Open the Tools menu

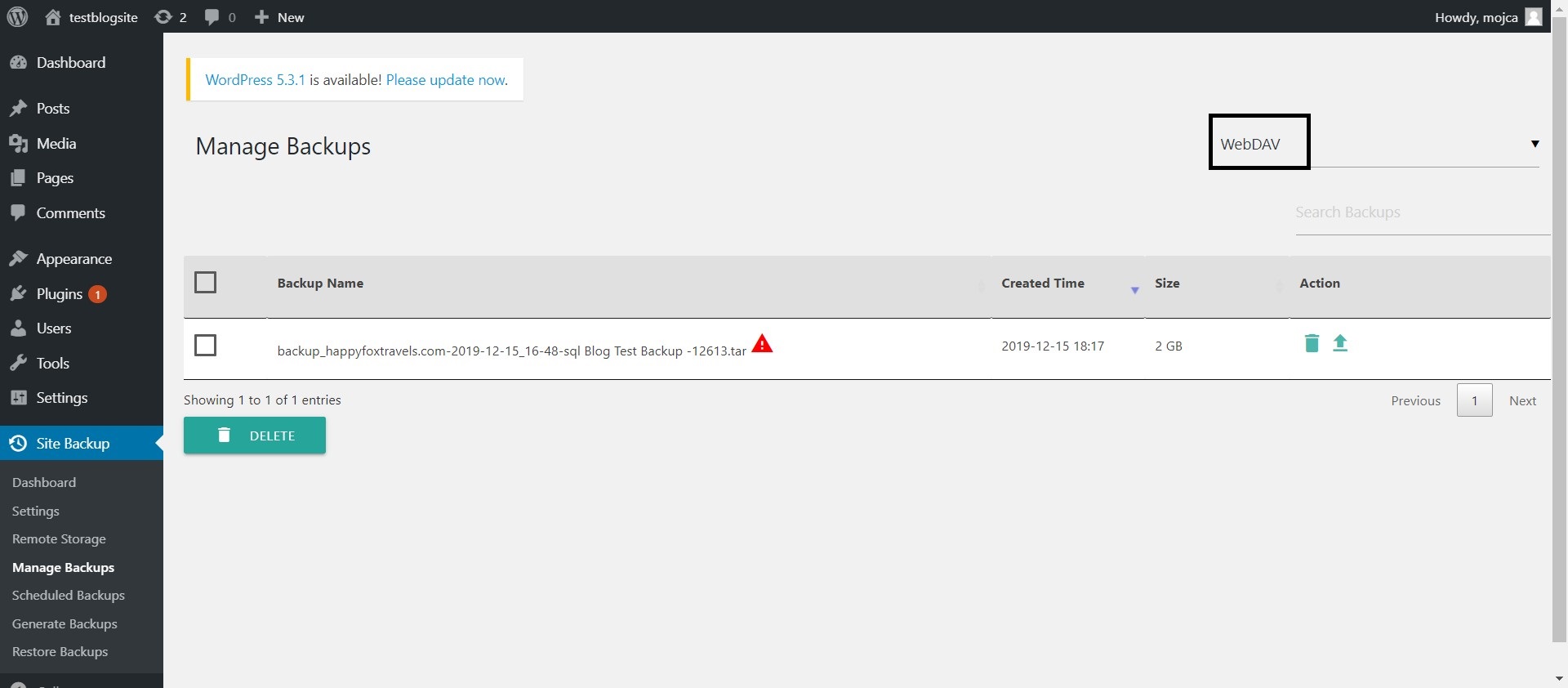[x=82, y=364]
